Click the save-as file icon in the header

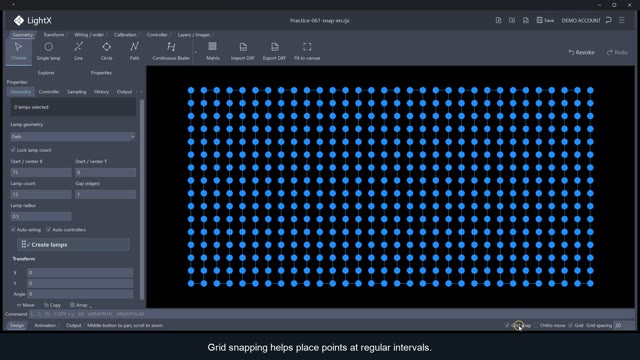point(526,20)
